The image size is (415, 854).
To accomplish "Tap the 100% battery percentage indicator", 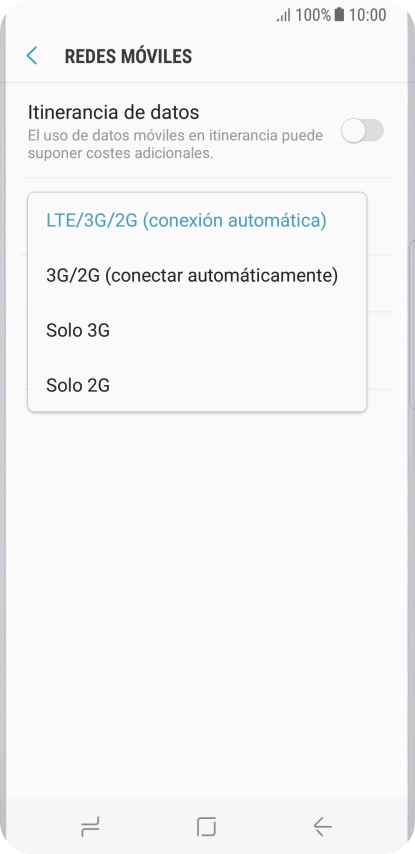I will pyautogui.click(x=313, y=15).
